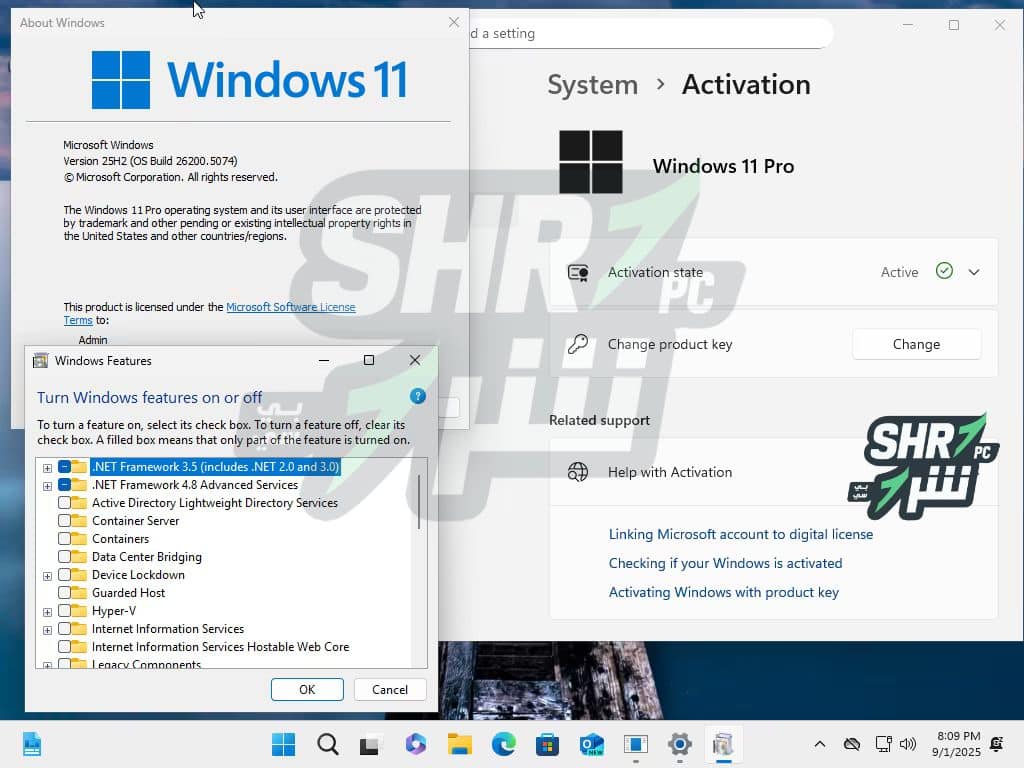This screenshot has height=768, width=1024.
Task: Open the Start menu on taskbar
Action: click(x=283, y=744)
